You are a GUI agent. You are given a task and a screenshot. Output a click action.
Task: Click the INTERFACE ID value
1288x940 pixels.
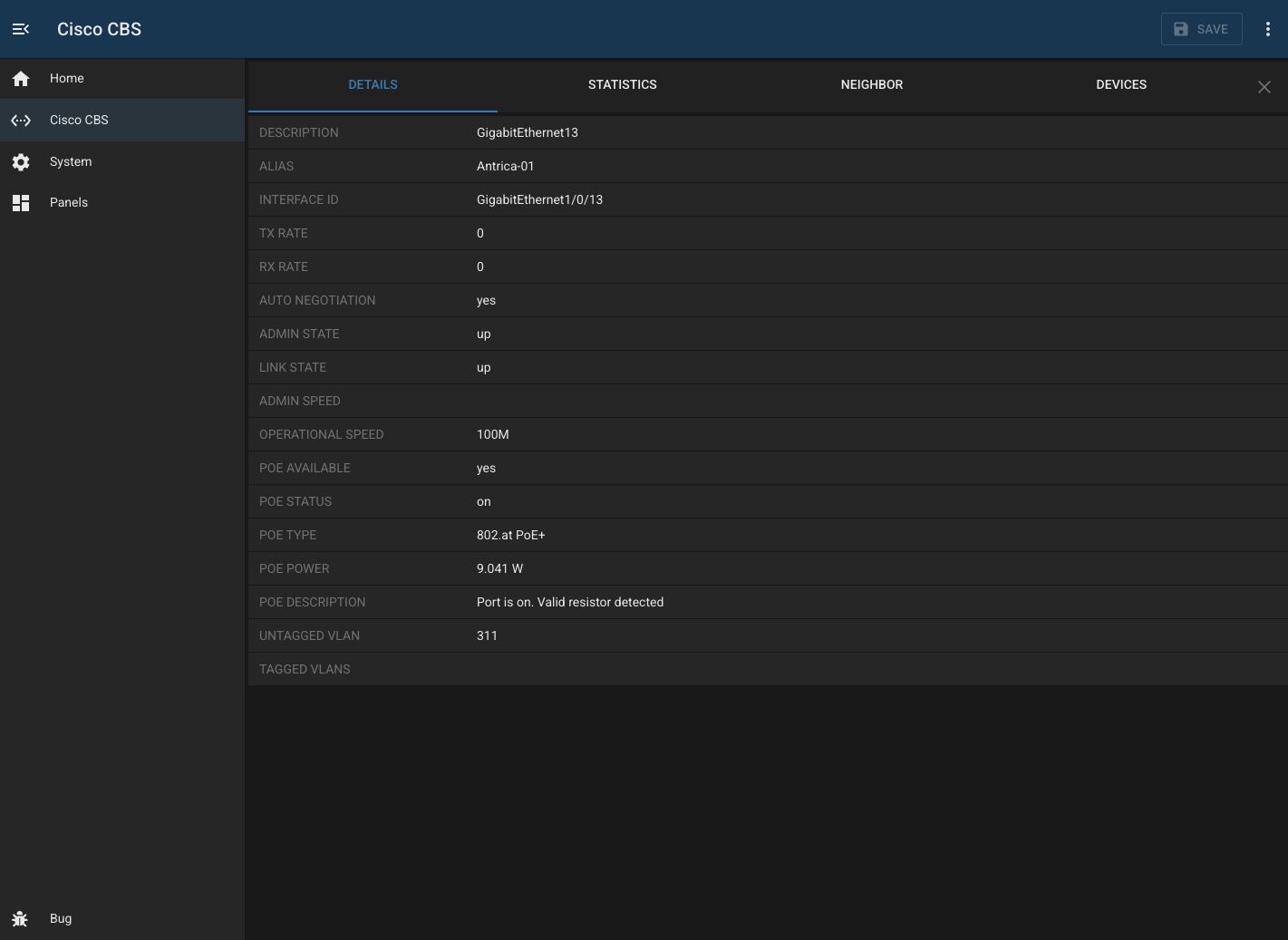click(x=539, y=199)
